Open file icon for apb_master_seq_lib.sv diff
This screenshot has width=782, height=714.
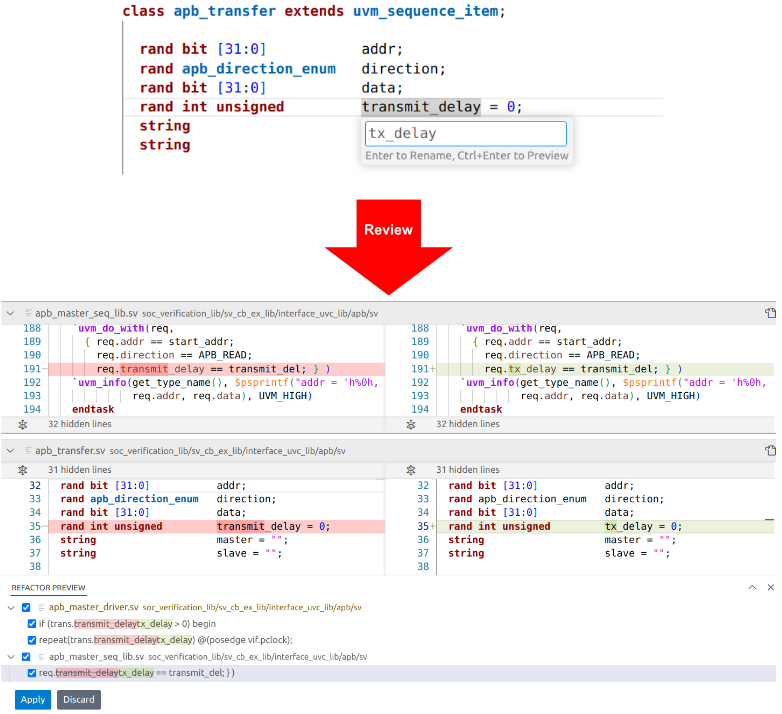pyautogui.click(x=770, y=313)
